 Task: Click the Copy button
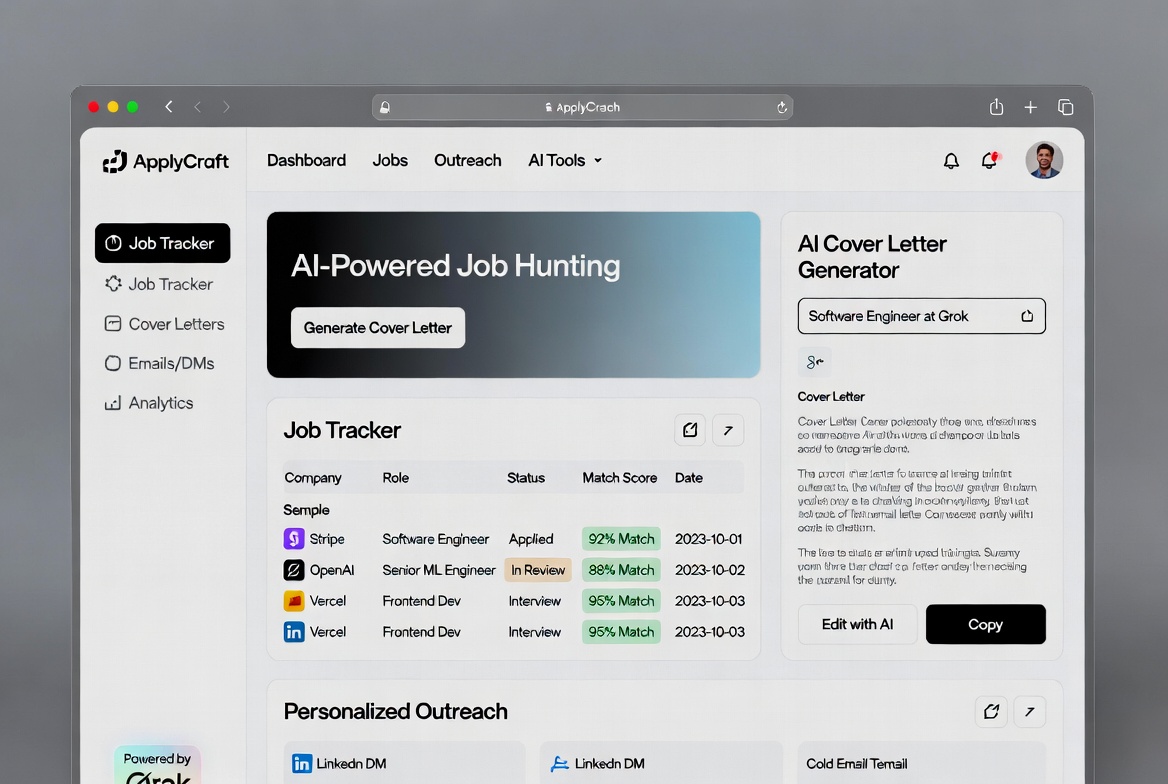pos(986,625)
